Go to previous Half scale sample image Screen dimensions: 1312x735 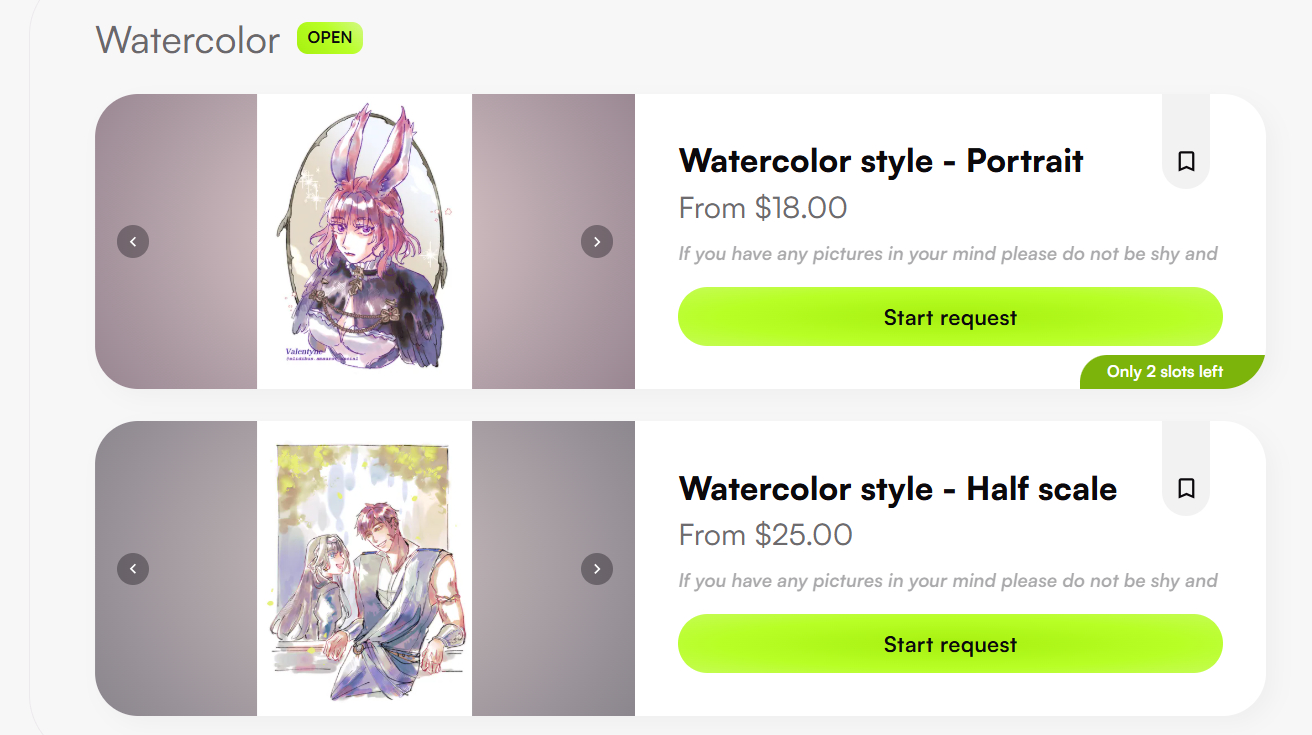[x=133, y=569]
